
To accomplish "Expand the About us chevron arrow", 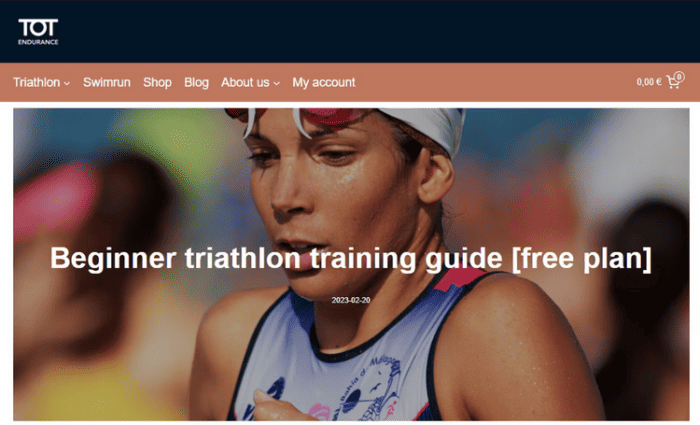I will (276, 83).
